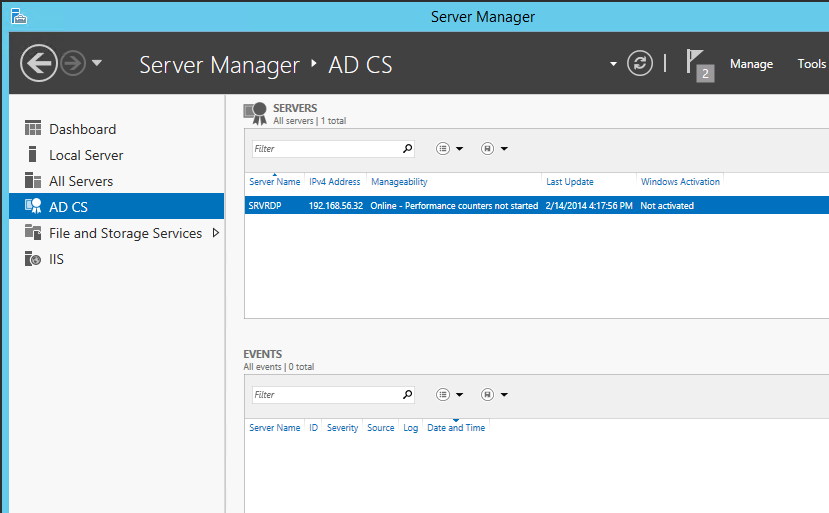Viewport: 829px width, 513px height.
Task: Refresh Server Manager with refresh icon
Action: pos(640,63)
